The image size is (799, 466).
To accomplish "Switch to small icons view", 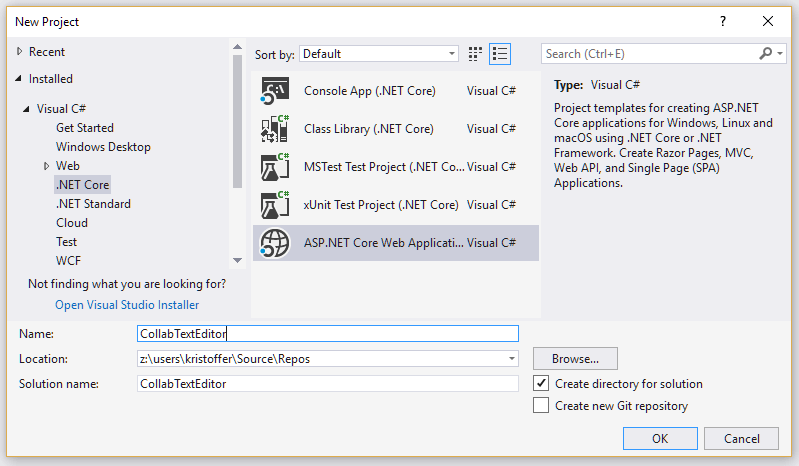I will coord(475,54).
